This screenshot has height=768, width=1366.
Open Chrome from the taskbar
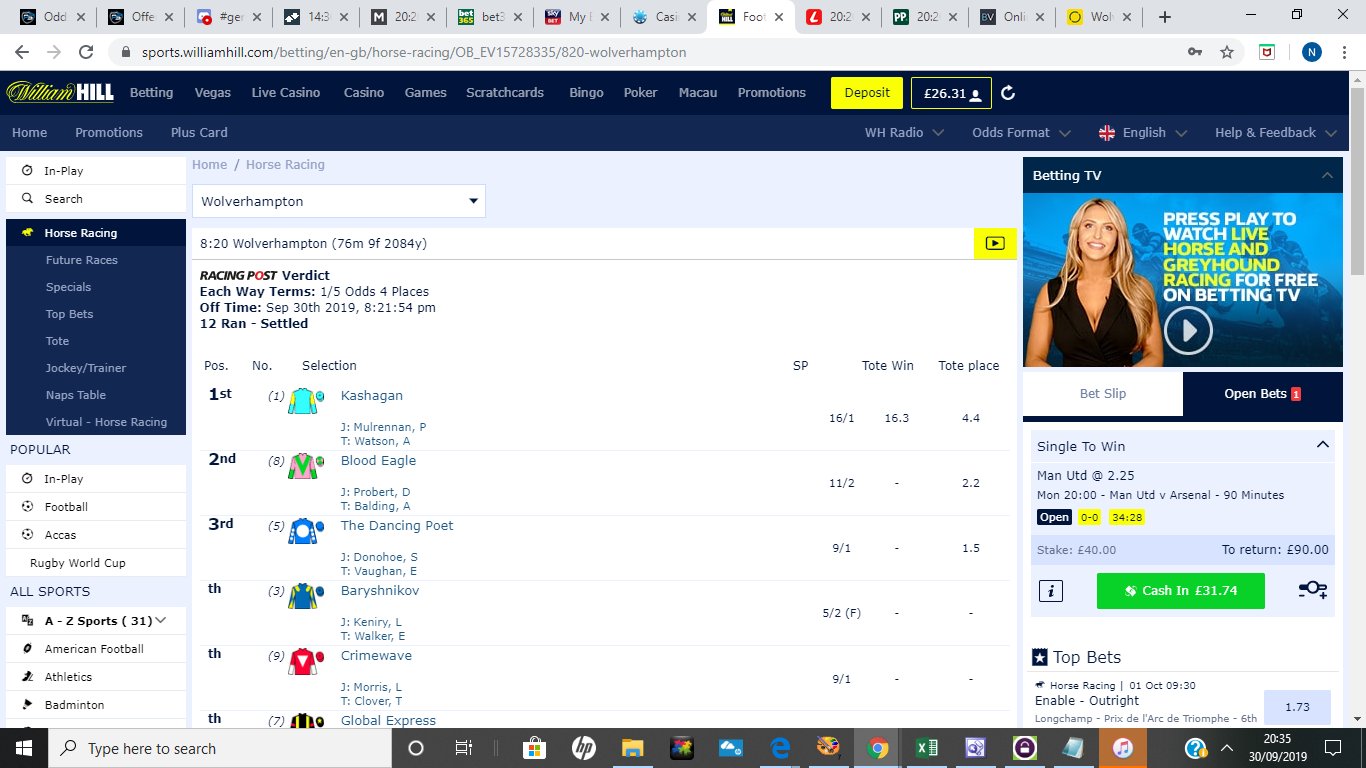[878, 748]
